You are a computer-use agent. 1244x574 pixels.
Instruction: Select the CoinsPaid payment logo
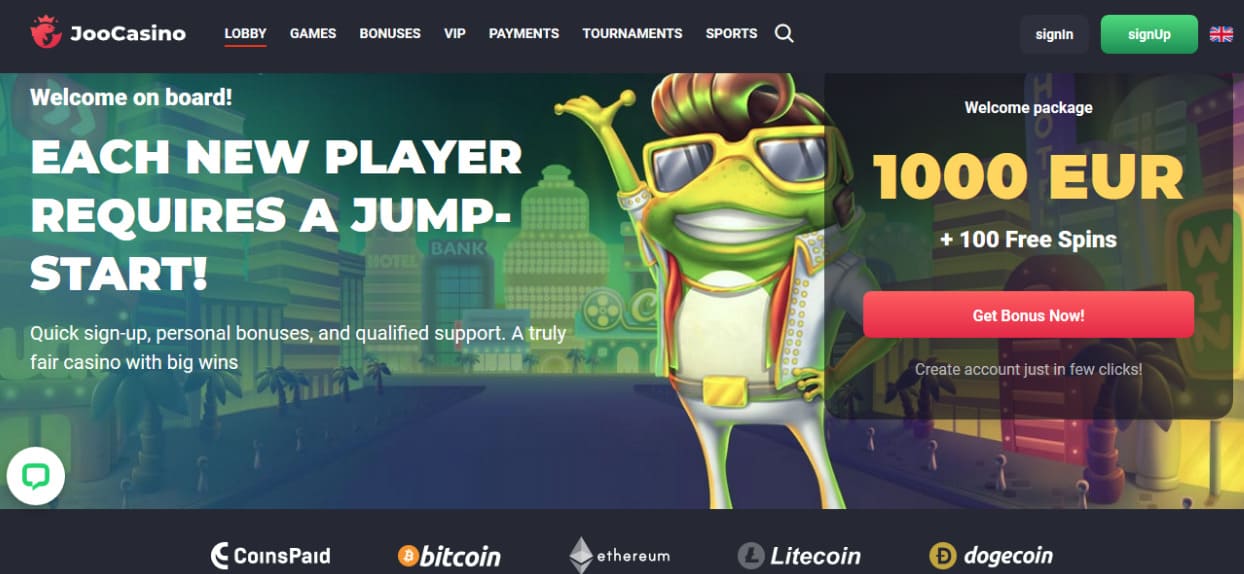pyautogui.click(x=270, y=555)
